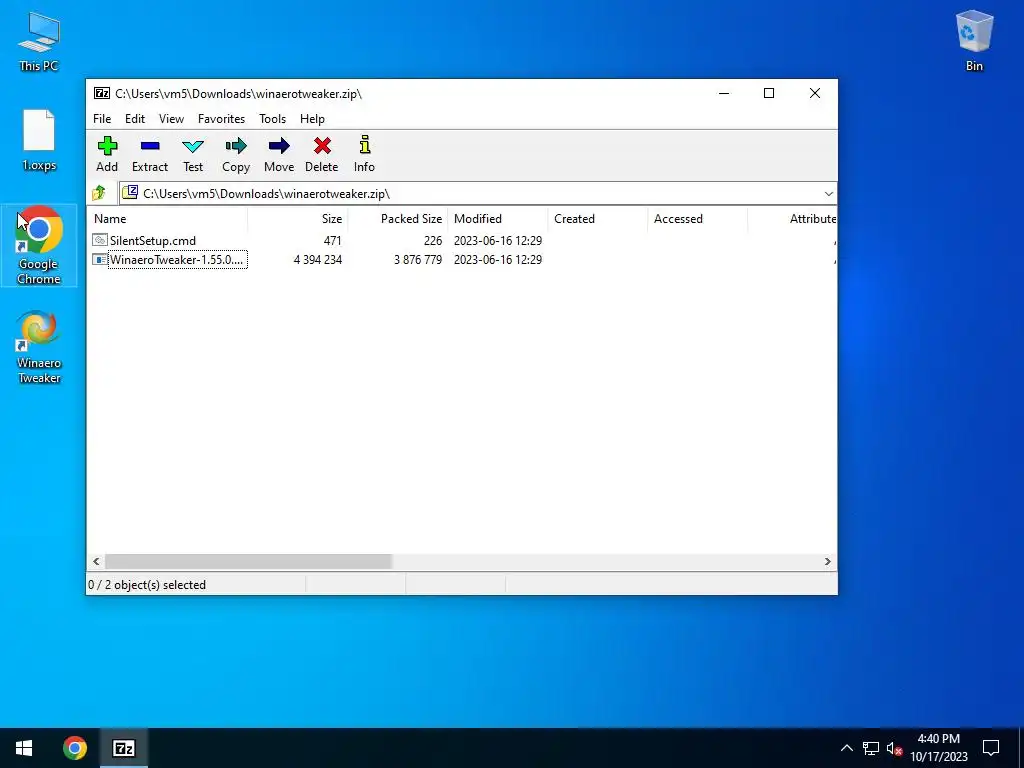Click the horizontal scrollbar thumb
Image resolution: width=1024 pixels, height=768 pixels.
pos(248,562)
